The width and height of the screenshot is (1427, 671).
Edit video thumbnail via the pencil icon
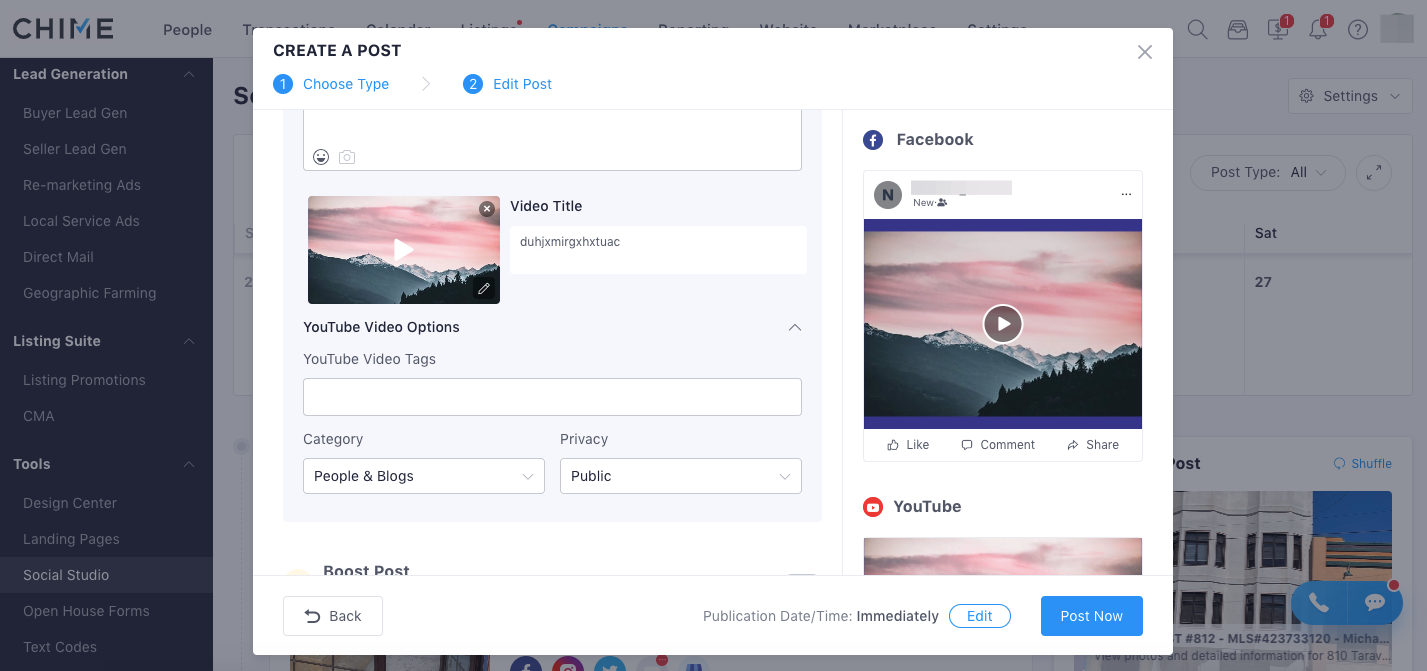click(x=484, y=288)
